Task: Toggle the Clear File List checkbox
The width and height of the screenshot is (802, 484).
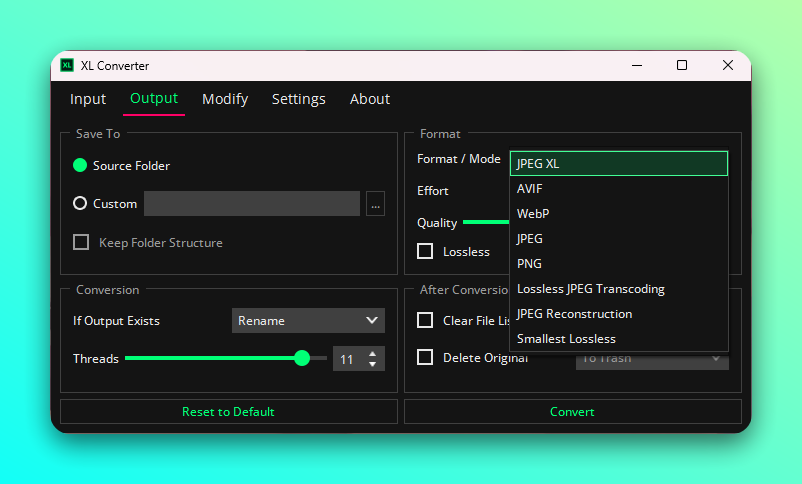Action: [425, 321]
